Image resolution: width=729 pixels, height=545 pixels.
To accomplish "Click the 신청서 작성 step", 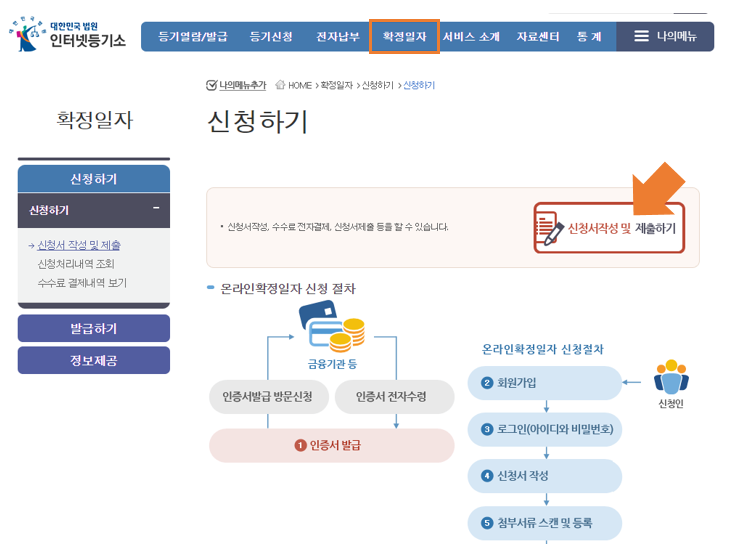I will 544,476.
